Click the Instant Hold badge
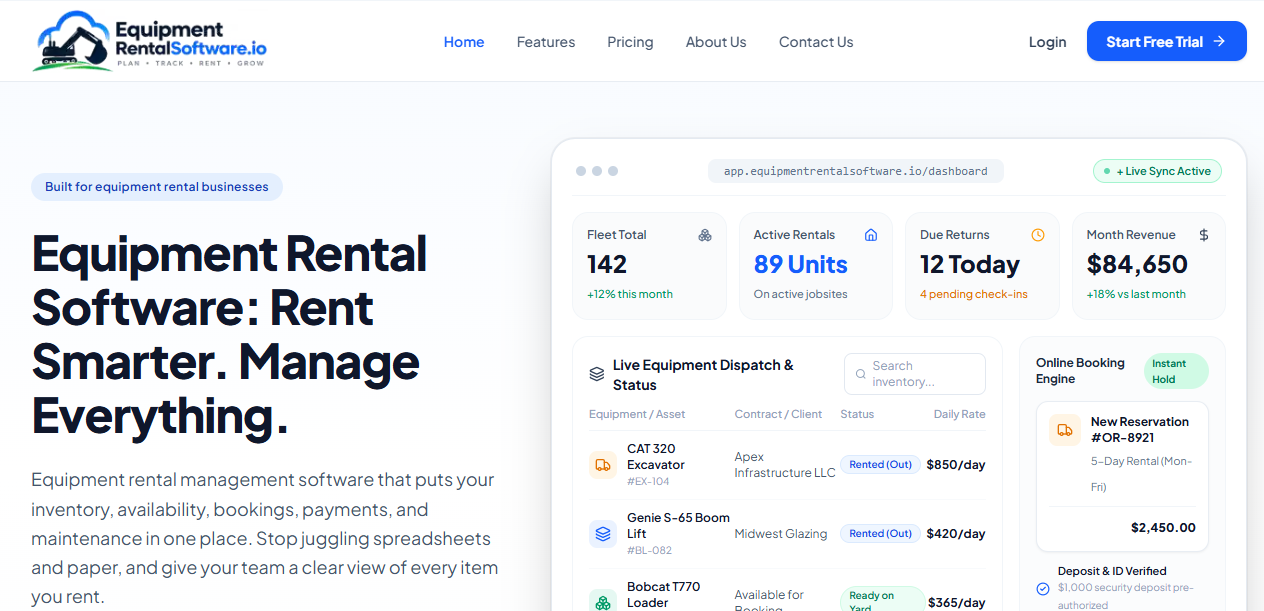1264x611 pixels. [1176, 371]
